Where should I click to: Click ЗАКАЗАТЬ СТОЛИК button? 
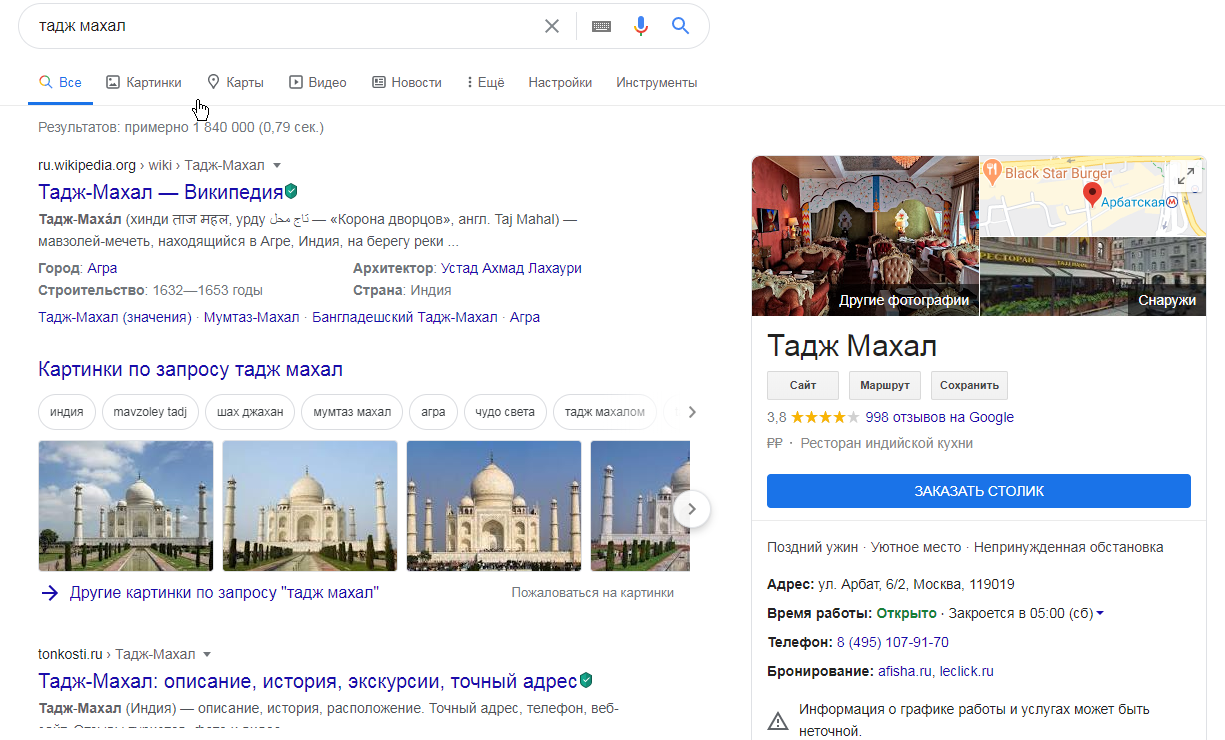(979, 491)
